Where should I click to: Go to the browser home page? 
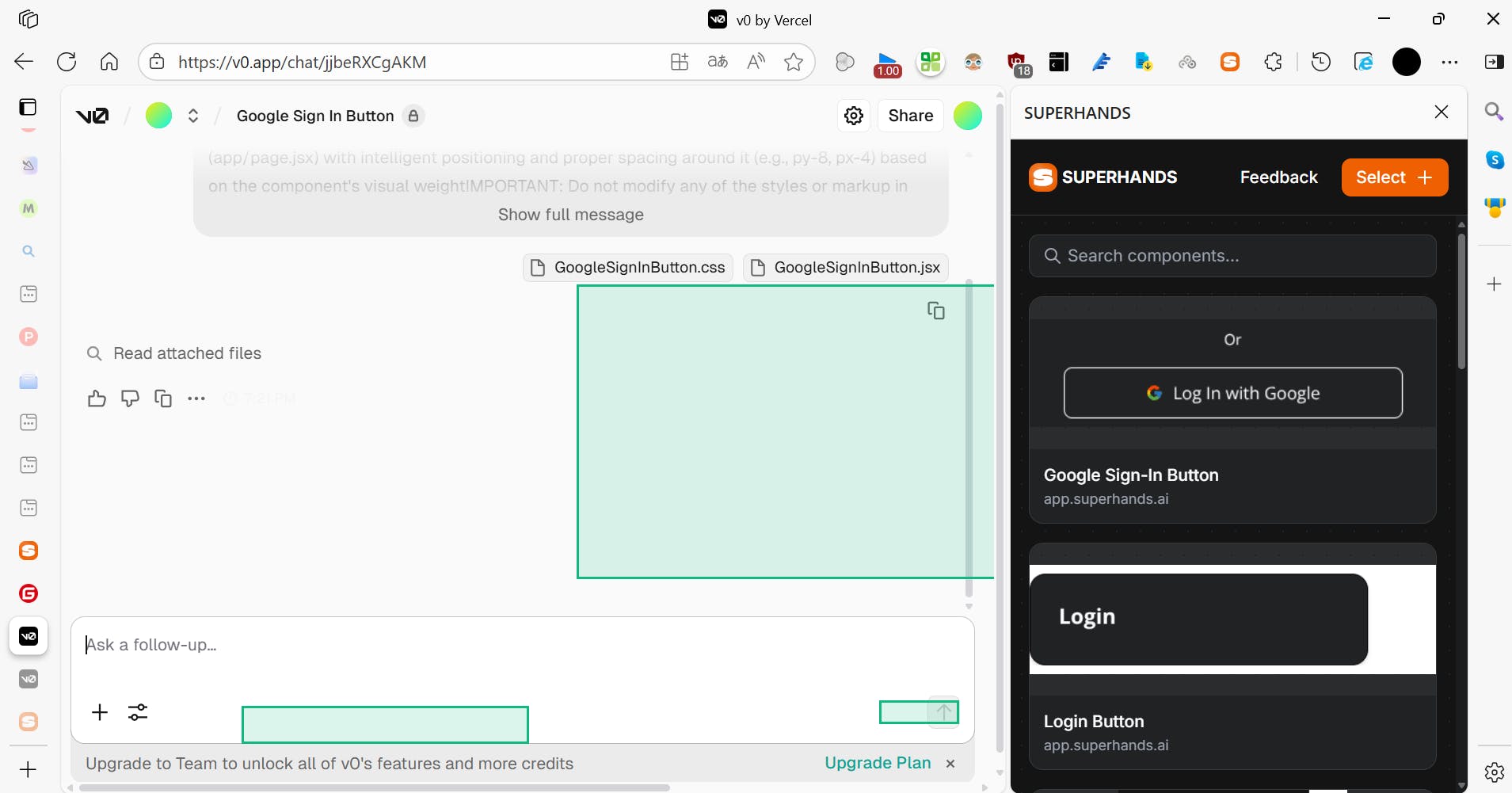(x=109, y=62)
